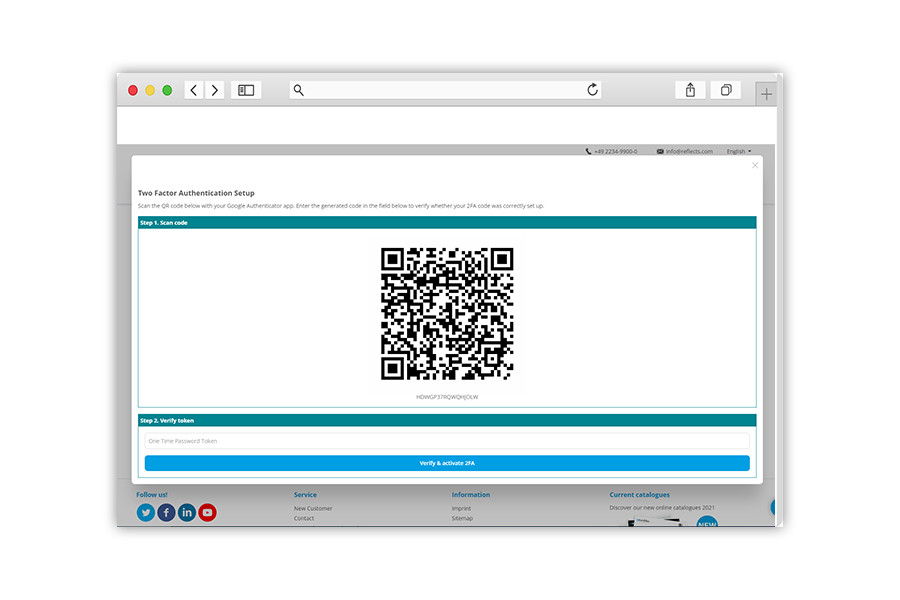Focus the One Time Password Token field
Screen dimensions: 900x600
[445, 440]
